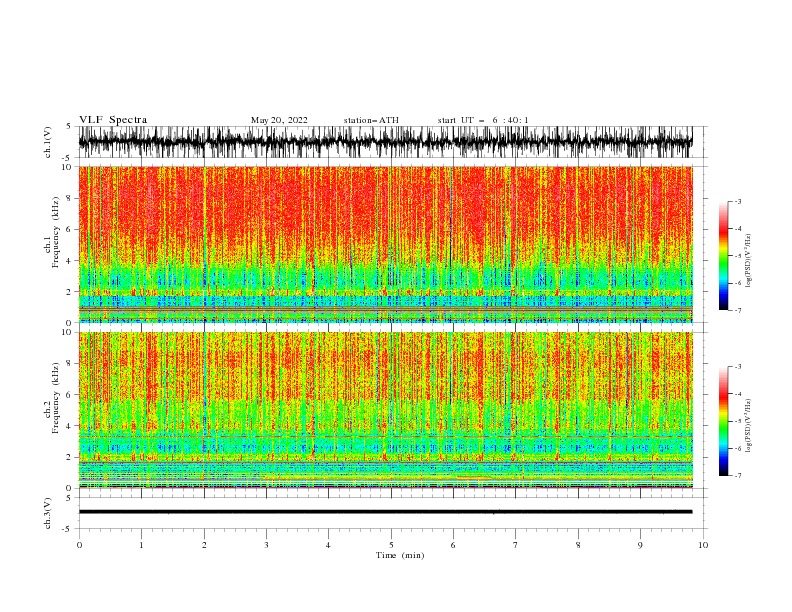The image size is (792, 612).
Task: Click the ch.3(V) axis label
Action: pyautogui.click(x=48, y=513)
